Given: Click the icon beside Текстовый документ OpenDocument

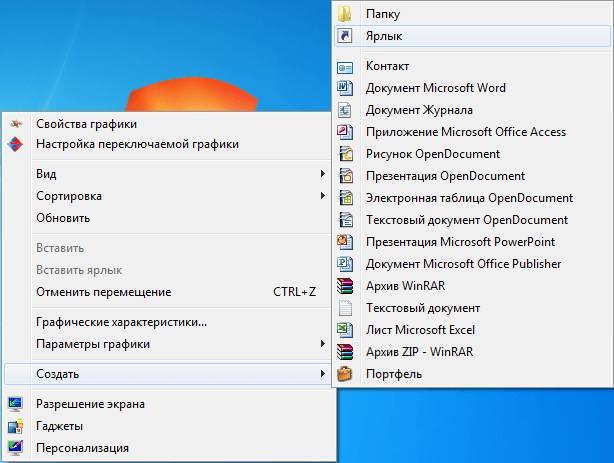Looking at the screenshot, I should coord(346,220).
